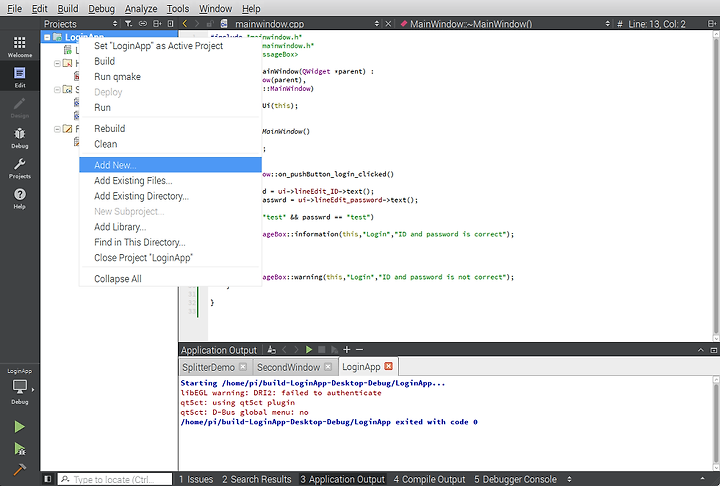Open the Help mode
720x486 pixels.
20,198
